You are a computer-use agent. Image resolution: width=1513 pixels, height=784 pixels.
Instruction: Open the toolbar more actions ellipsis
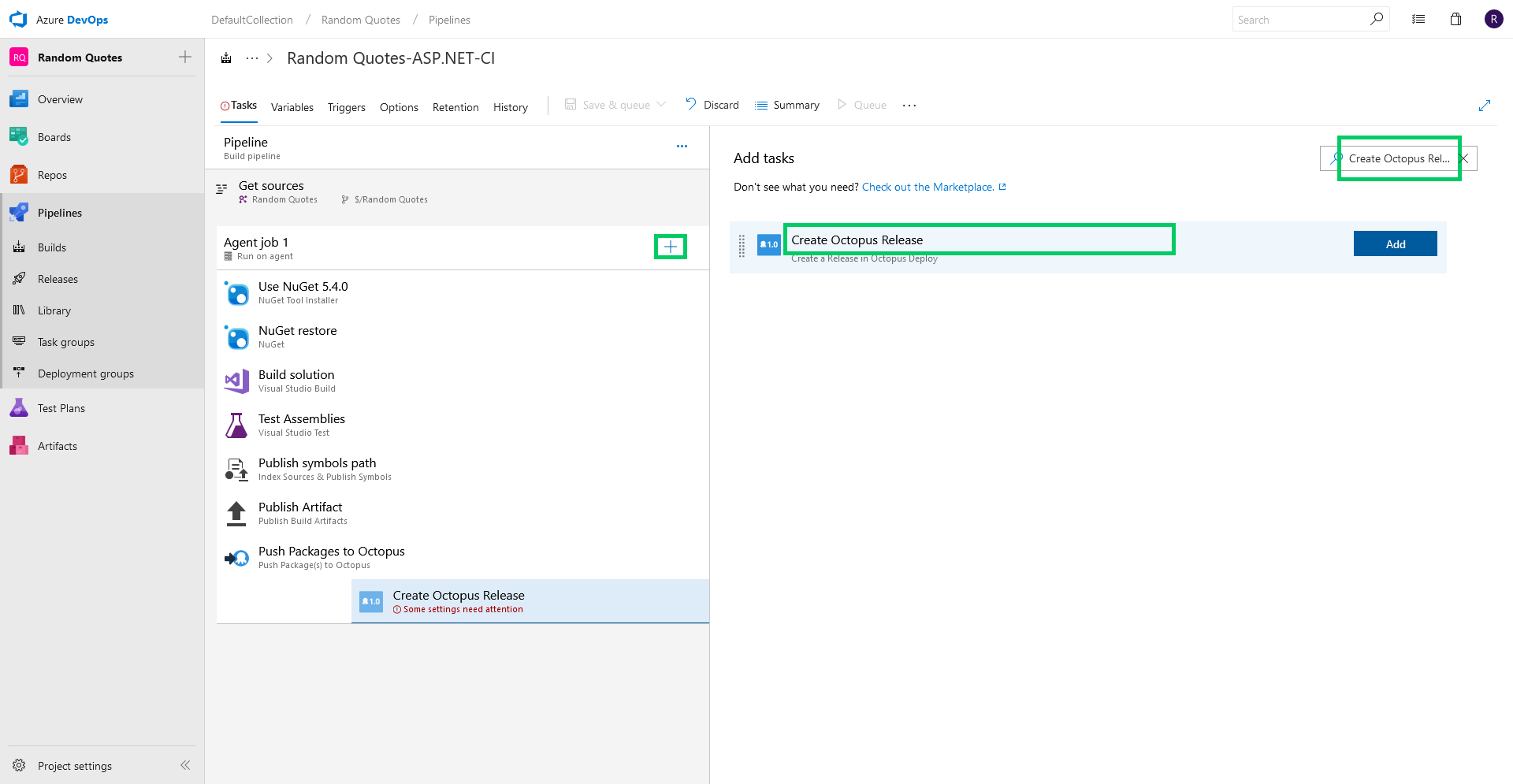coord(909,105)
